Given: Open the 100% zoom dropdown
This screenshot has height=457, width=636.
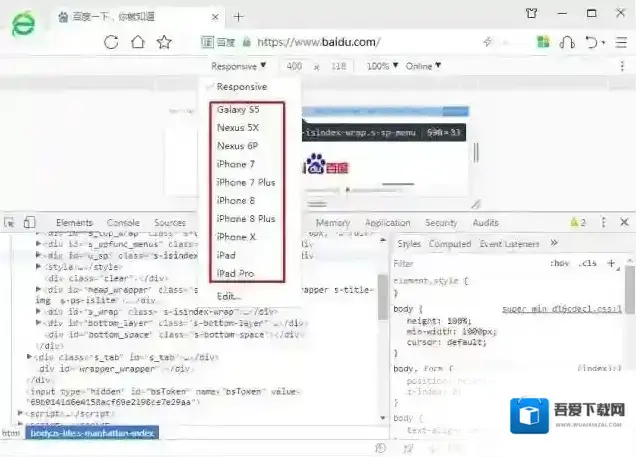Looking at the screenshot, I should click(381, 66).
